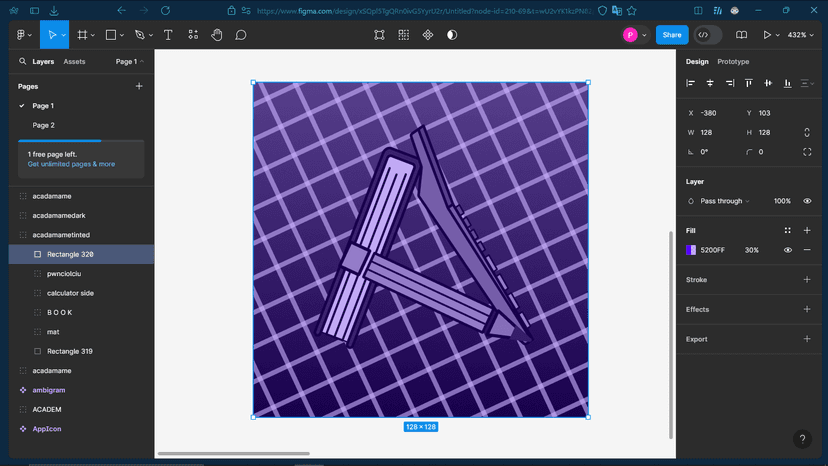The height and width of the screenshot is (466, 828).
Task: Switch to the Prototype tab
Action: point(733,62)
